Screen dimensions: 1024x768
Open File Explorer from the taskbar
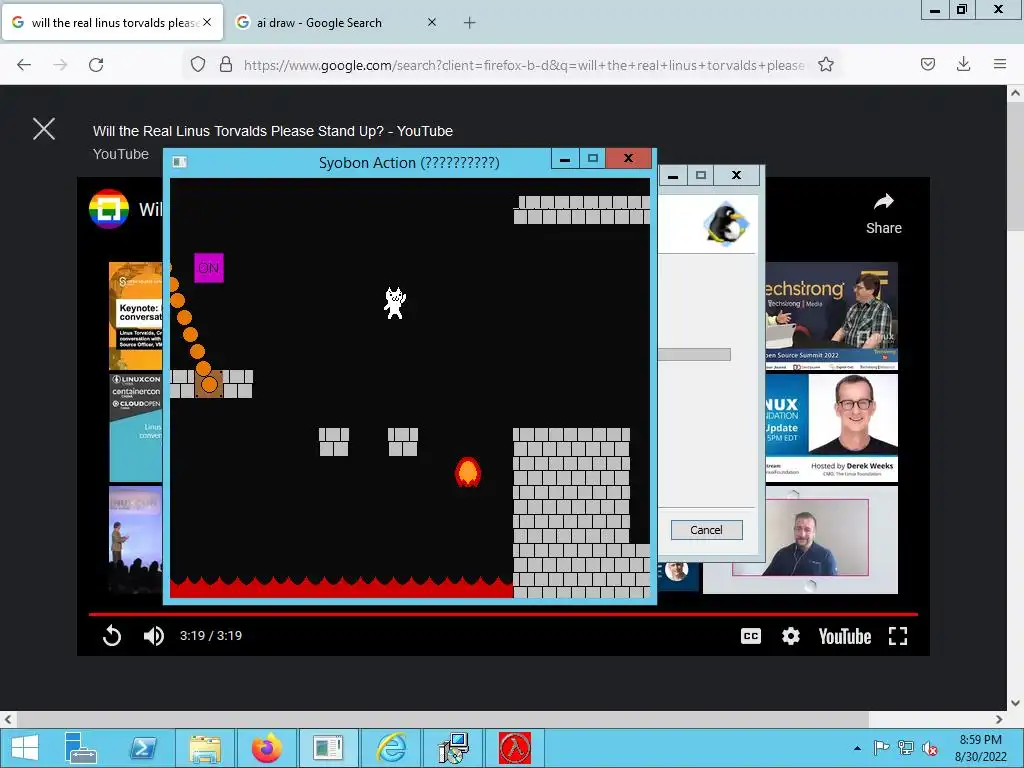(x=205, y=748)
